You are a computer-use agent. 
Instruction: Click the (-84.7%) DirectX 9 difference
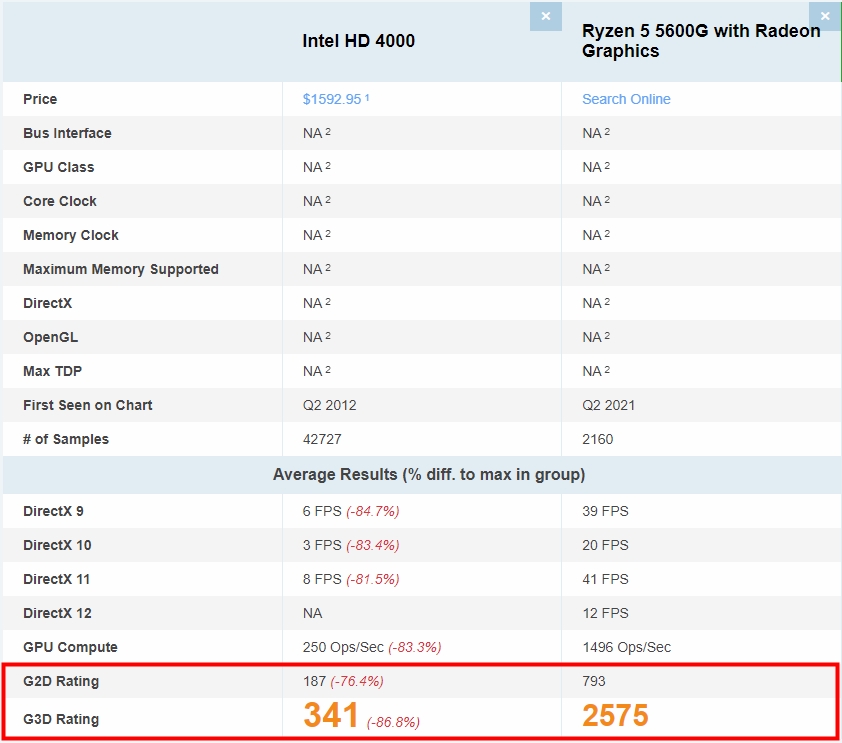[373, 511]
